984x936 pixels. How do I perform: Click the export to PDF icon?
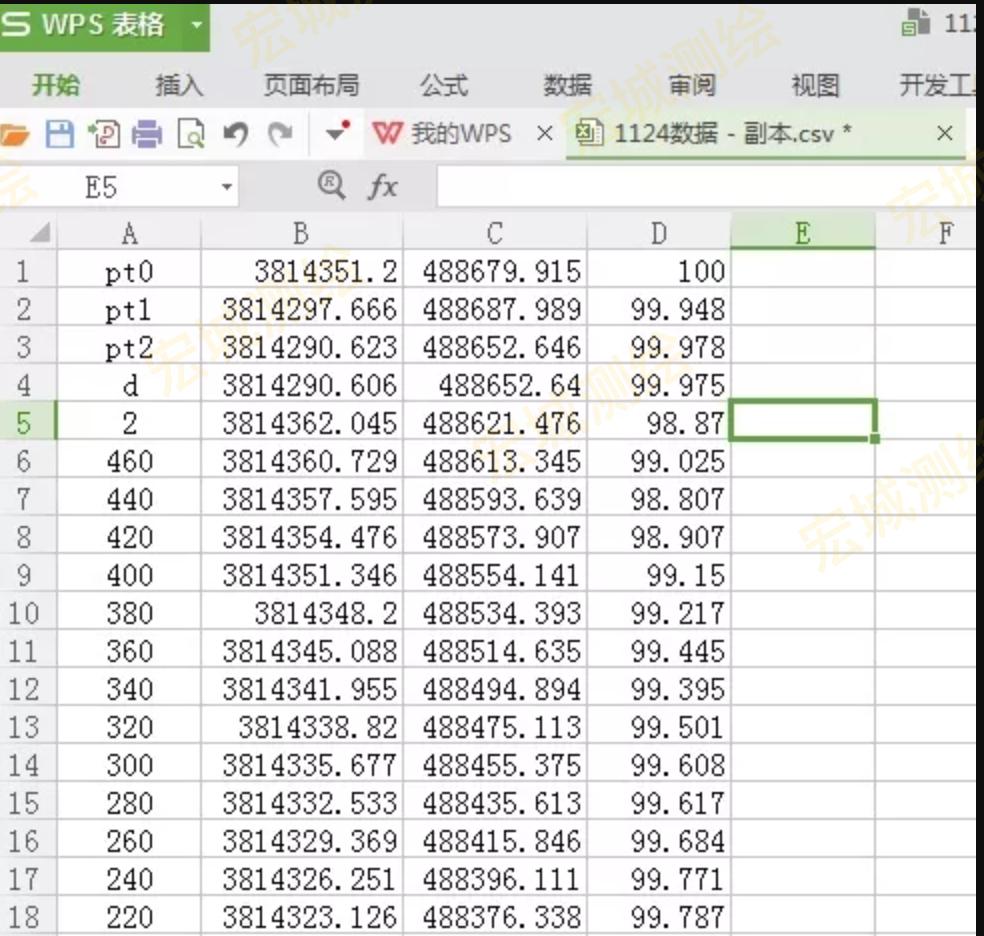click(103, 134)
